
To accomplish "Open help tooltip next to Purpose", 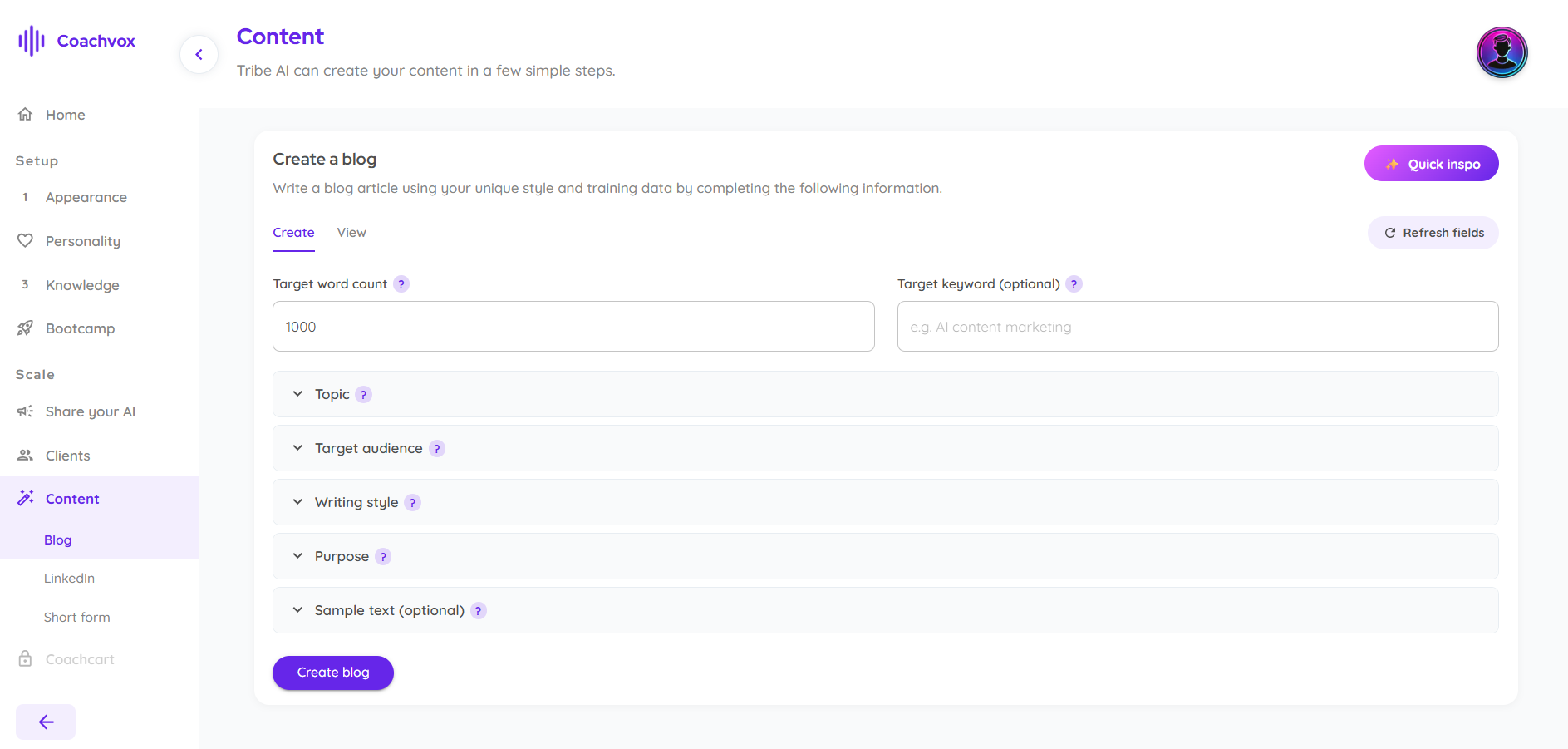I will pos(382,557).
